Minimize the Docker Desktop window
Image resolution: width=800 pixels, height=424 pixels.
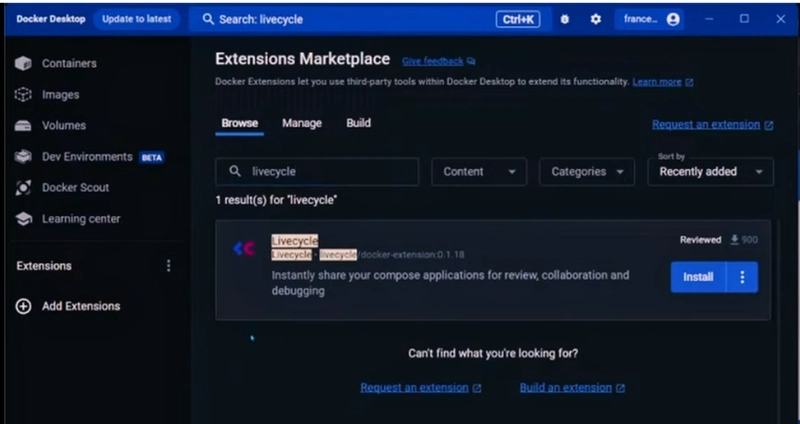(x=709, y=19)
